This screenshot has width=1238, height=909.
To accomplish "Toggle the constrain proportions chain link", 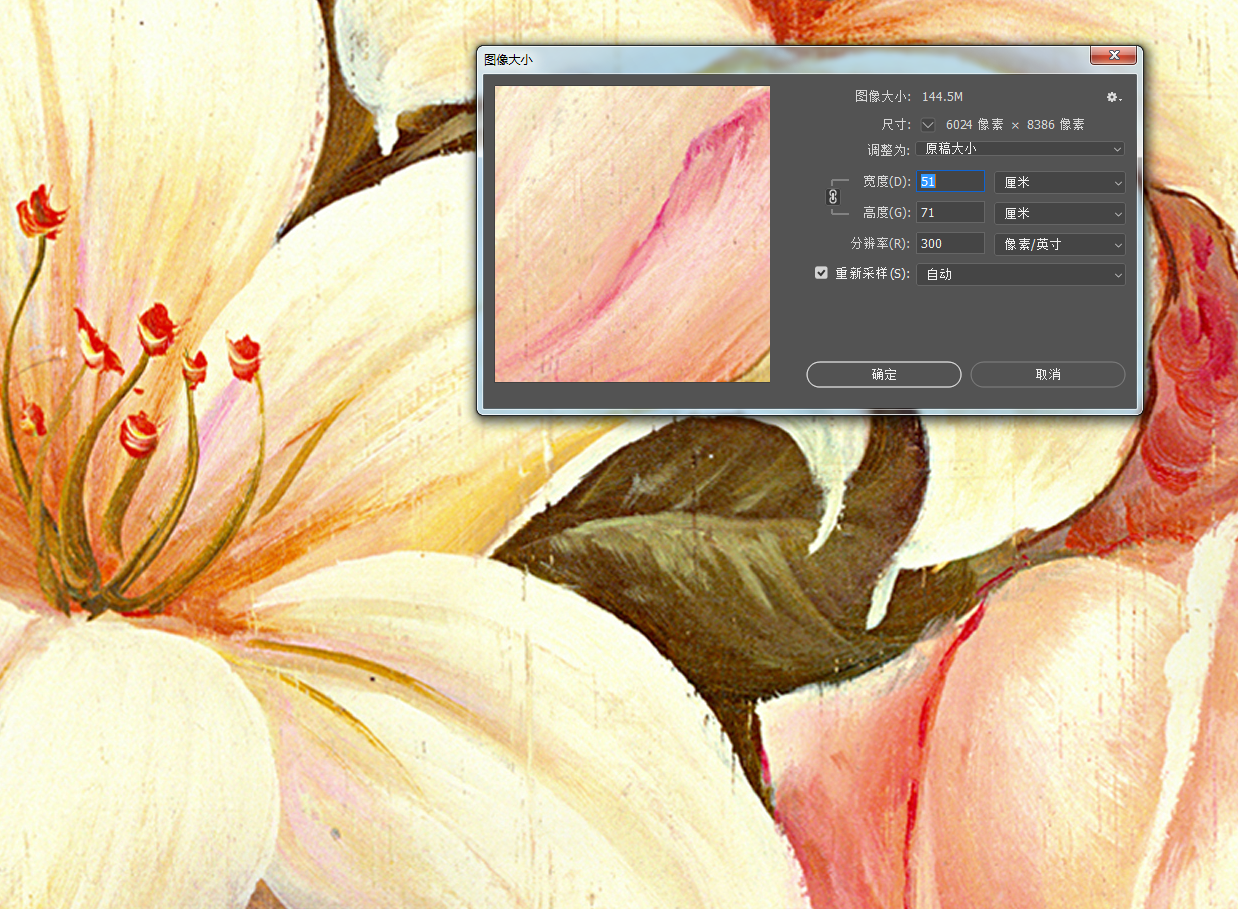I will click(833, 197).
